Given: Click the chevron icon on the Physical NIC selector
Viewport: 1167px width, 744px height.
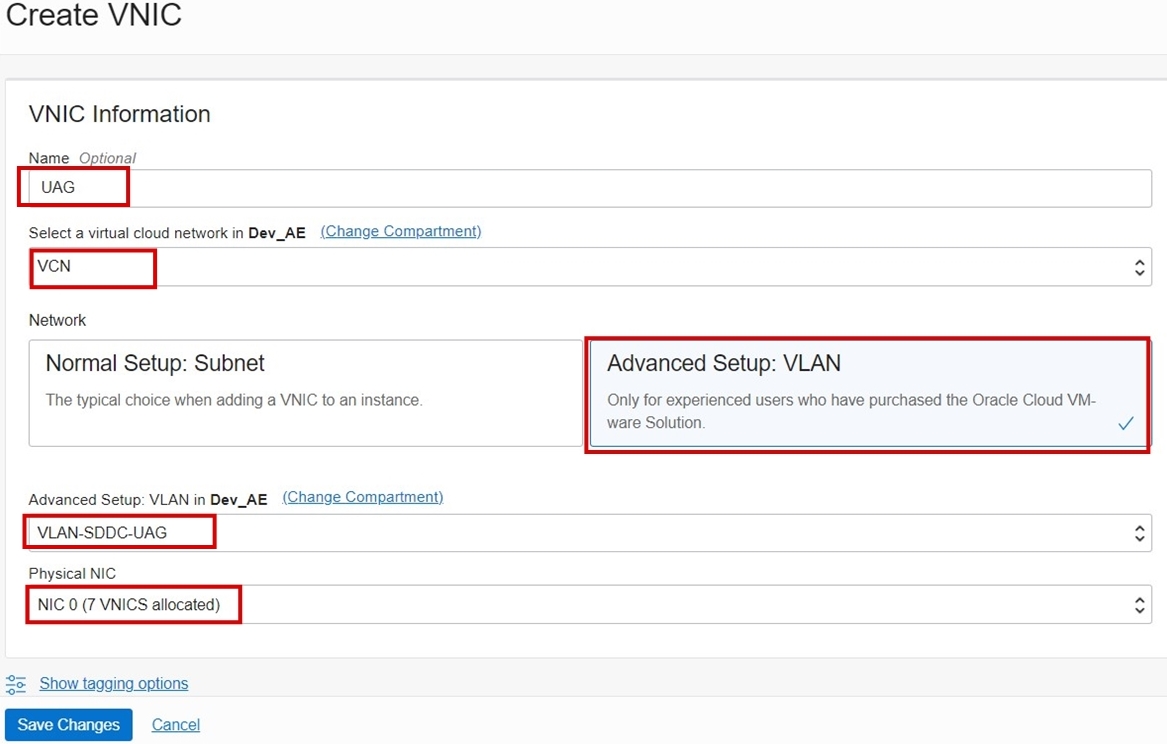Looking at the screenshot, I should pos(1139,604).
